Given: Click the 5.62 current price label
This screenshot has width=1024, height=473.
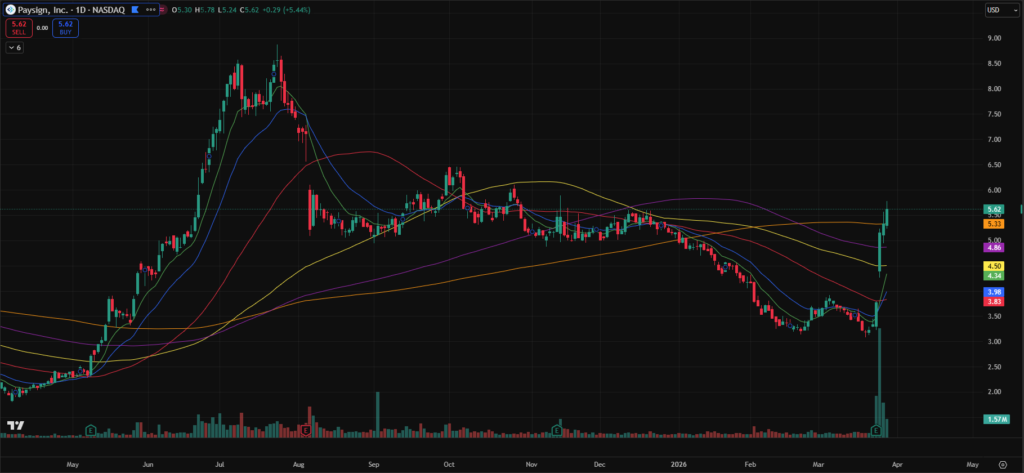Looking at the screenshot, I should 993,210.
